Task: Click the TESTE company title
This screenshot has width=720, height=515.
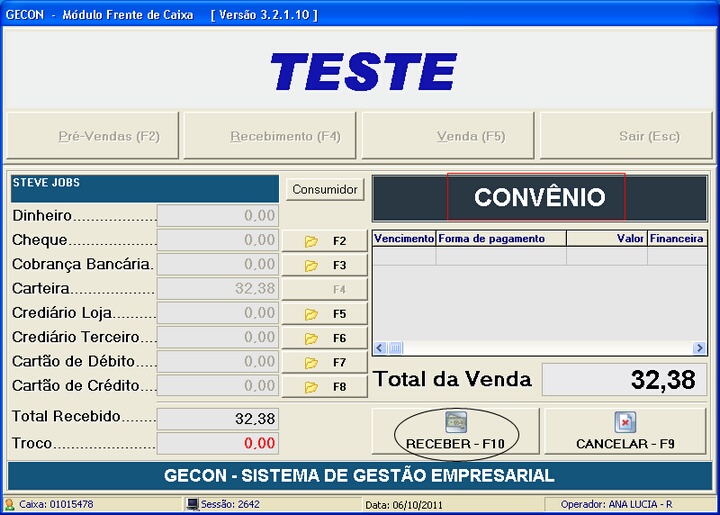Action: pos(364,72)
